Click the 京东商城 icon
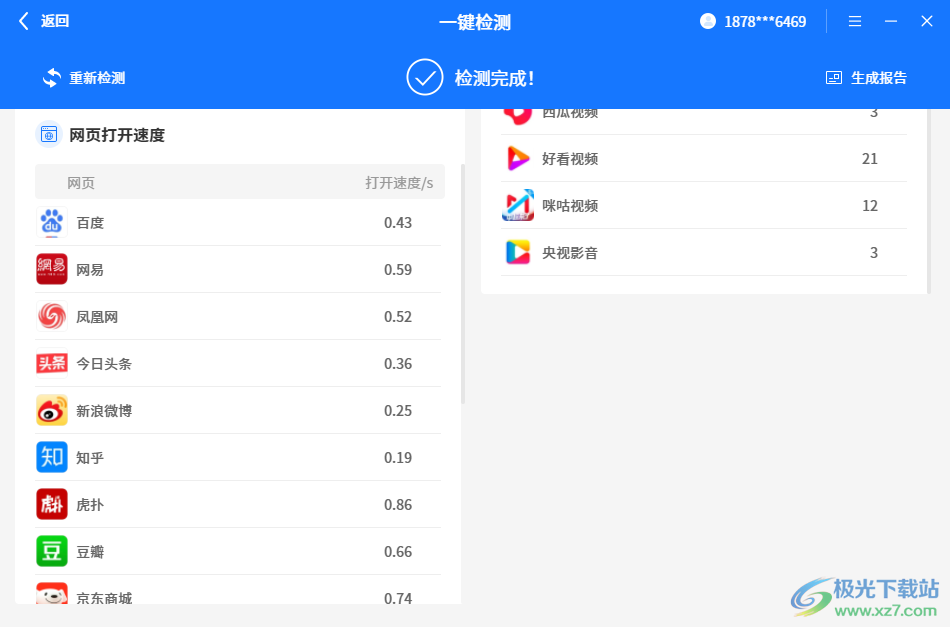The image size is (950, 627). click(51, 594)
